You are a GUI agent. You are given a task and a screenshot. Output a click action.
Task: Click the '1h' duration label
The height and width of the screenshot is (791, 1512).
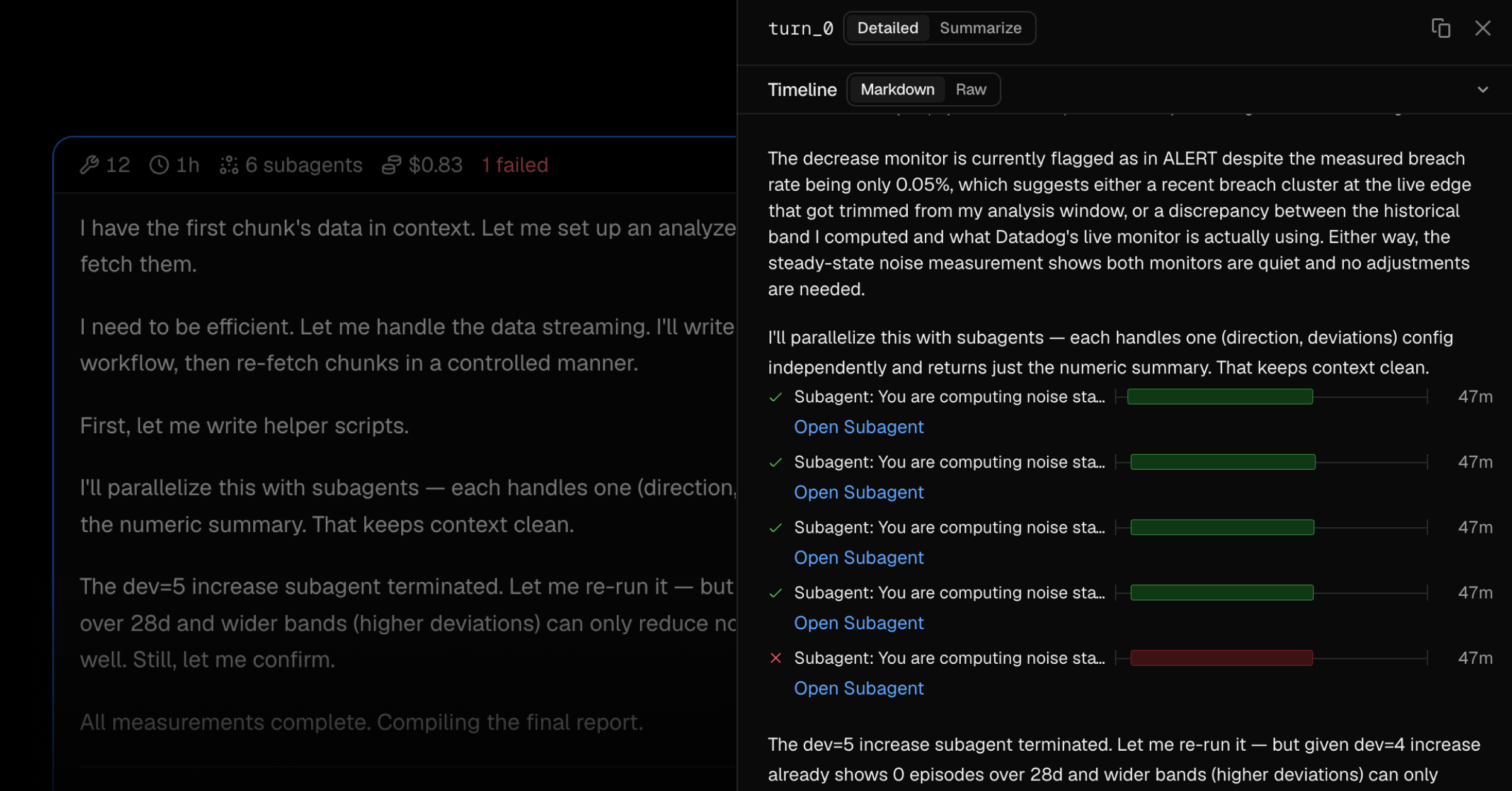click(187, 165)
